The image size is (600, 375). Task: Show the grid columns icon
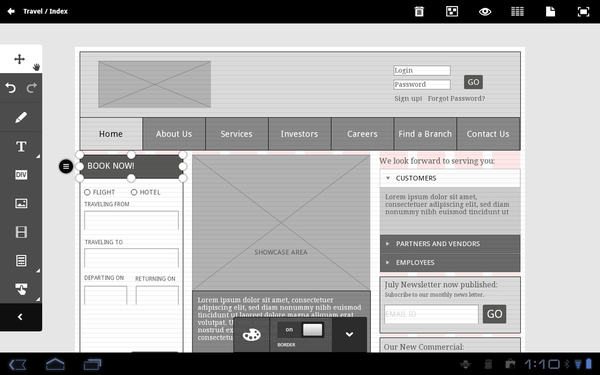click(517, 11)
